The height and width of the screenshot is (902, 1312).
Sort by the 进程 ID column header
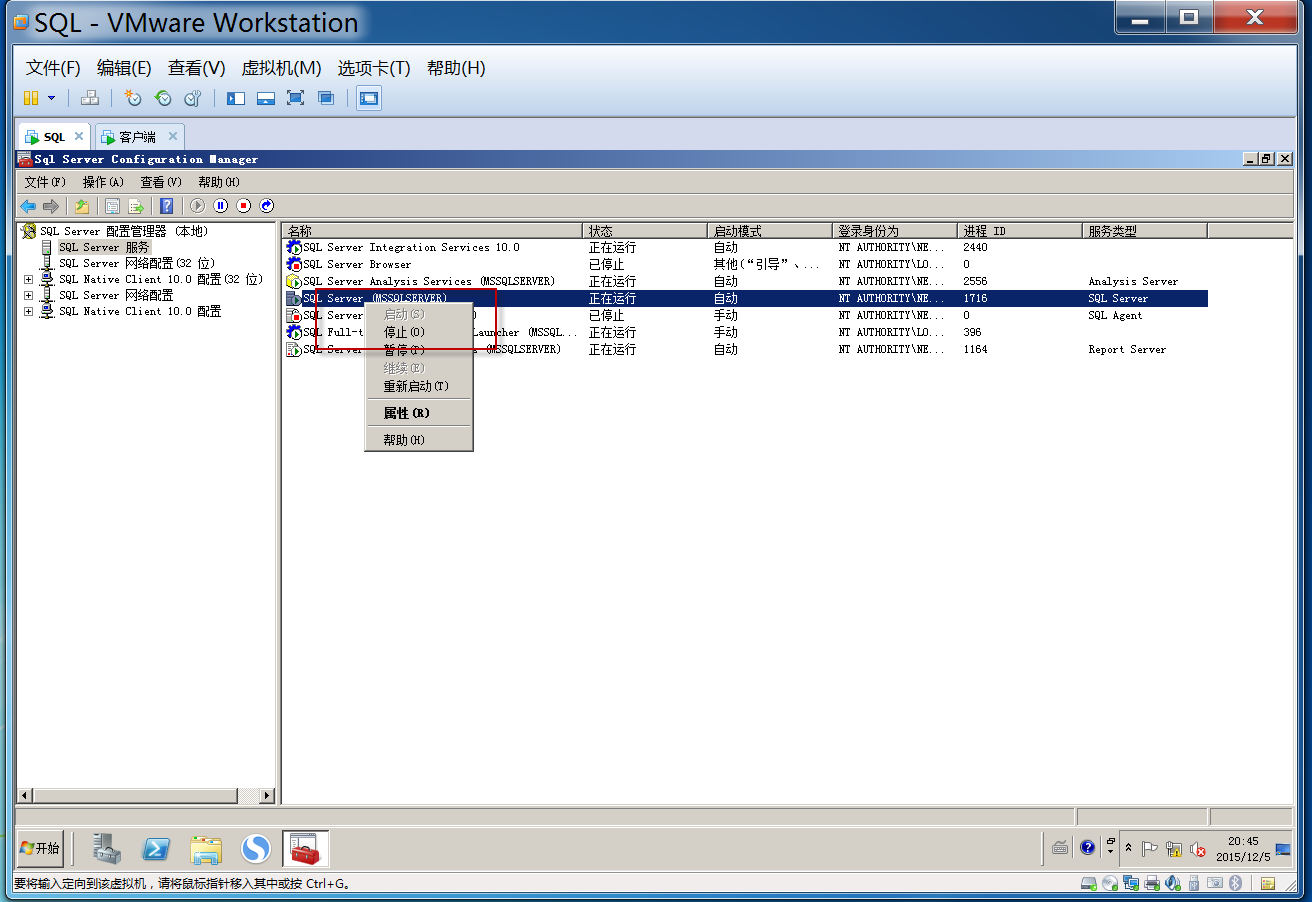tap(1020, 231)
